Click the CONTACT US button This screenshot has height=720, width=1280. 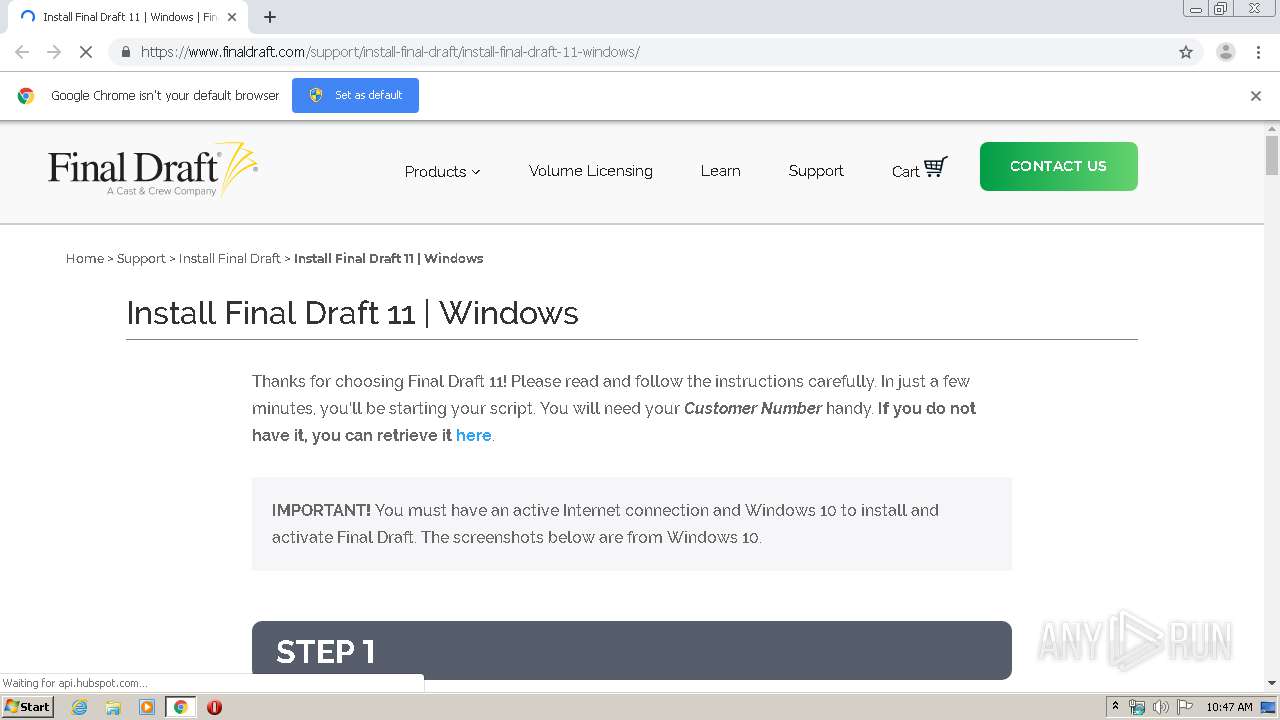pos(1058,166)
